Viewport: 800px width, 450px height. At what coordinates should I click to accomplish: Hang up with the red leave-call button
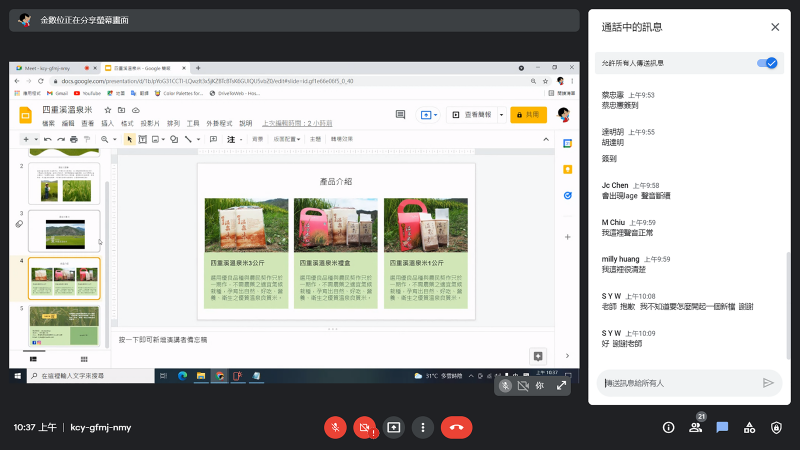click(457, 428)
